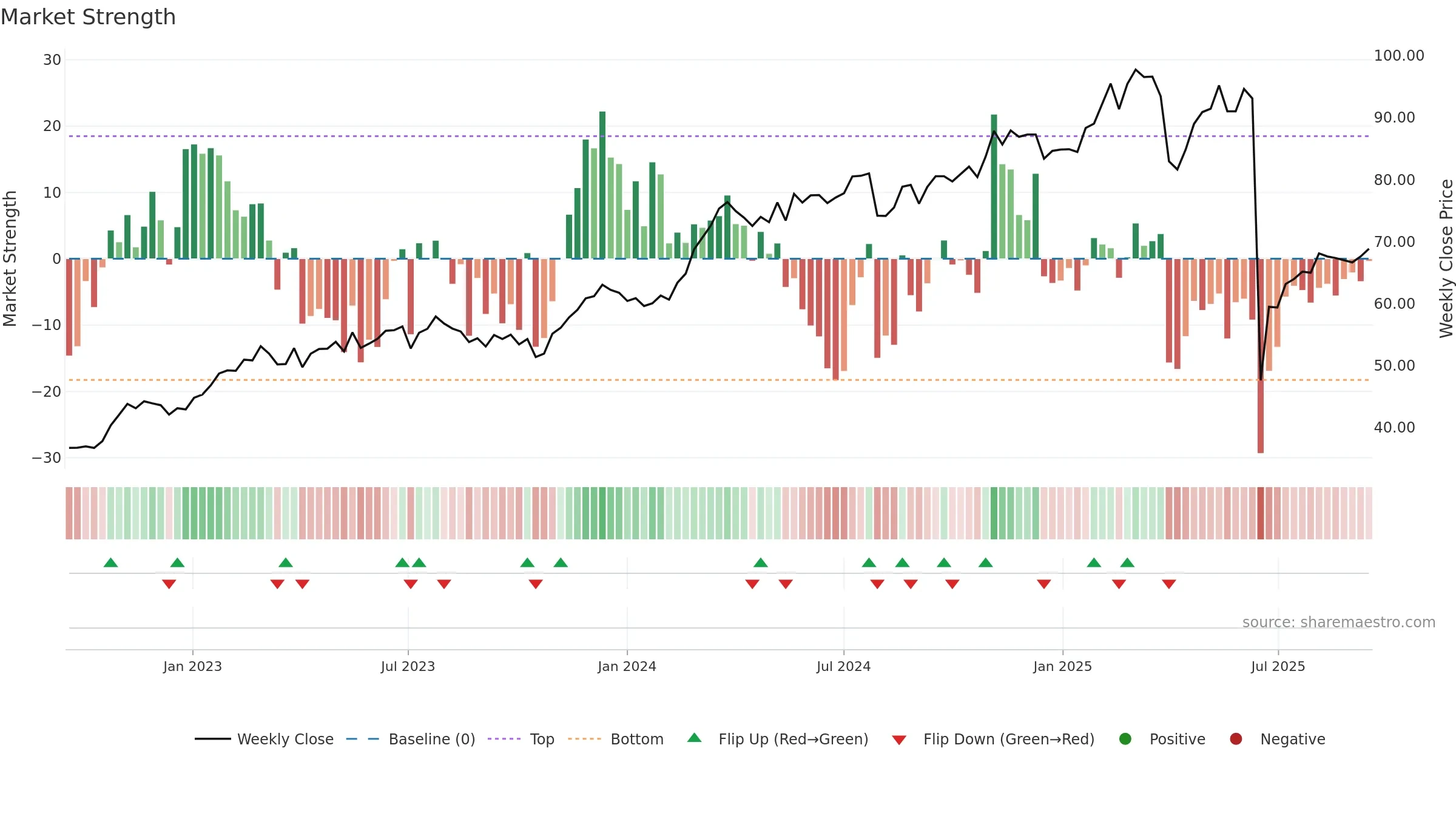The height and width of the screenshot is (819, 1456).
Task: Toggle the Positive legend entry
Action: (1162, 739)
